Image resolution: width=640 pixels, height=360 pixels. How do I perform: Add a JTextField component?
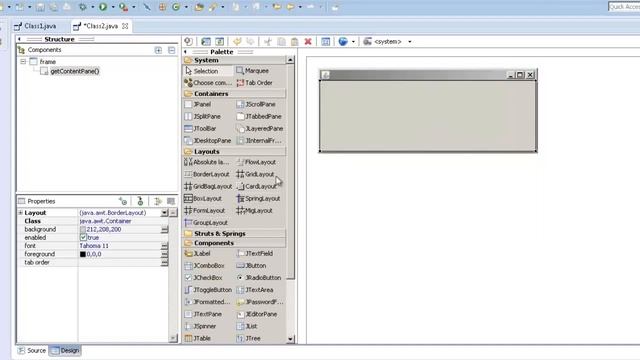pos(254,253)
